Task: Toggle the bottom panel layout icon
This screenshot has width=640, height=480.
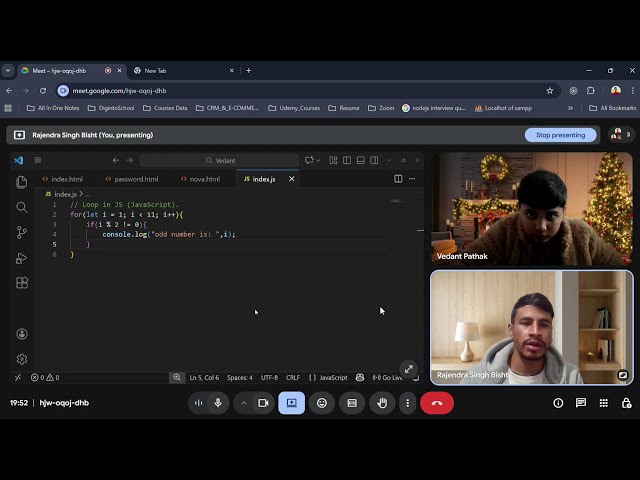Action: (x=360, y=160)
